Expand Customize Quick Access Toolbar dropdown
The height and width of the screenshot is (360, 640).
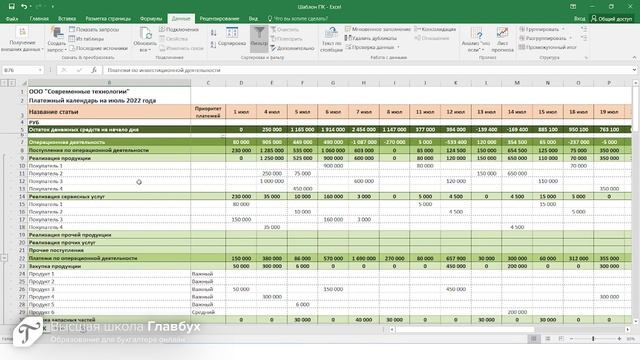(x=53, y=7)
